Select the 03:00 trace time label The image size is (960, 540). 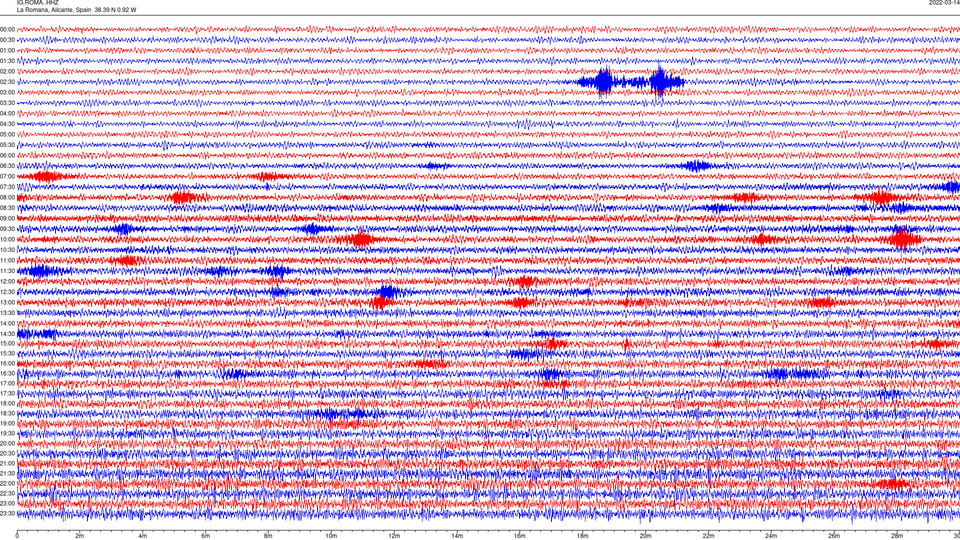7,92
